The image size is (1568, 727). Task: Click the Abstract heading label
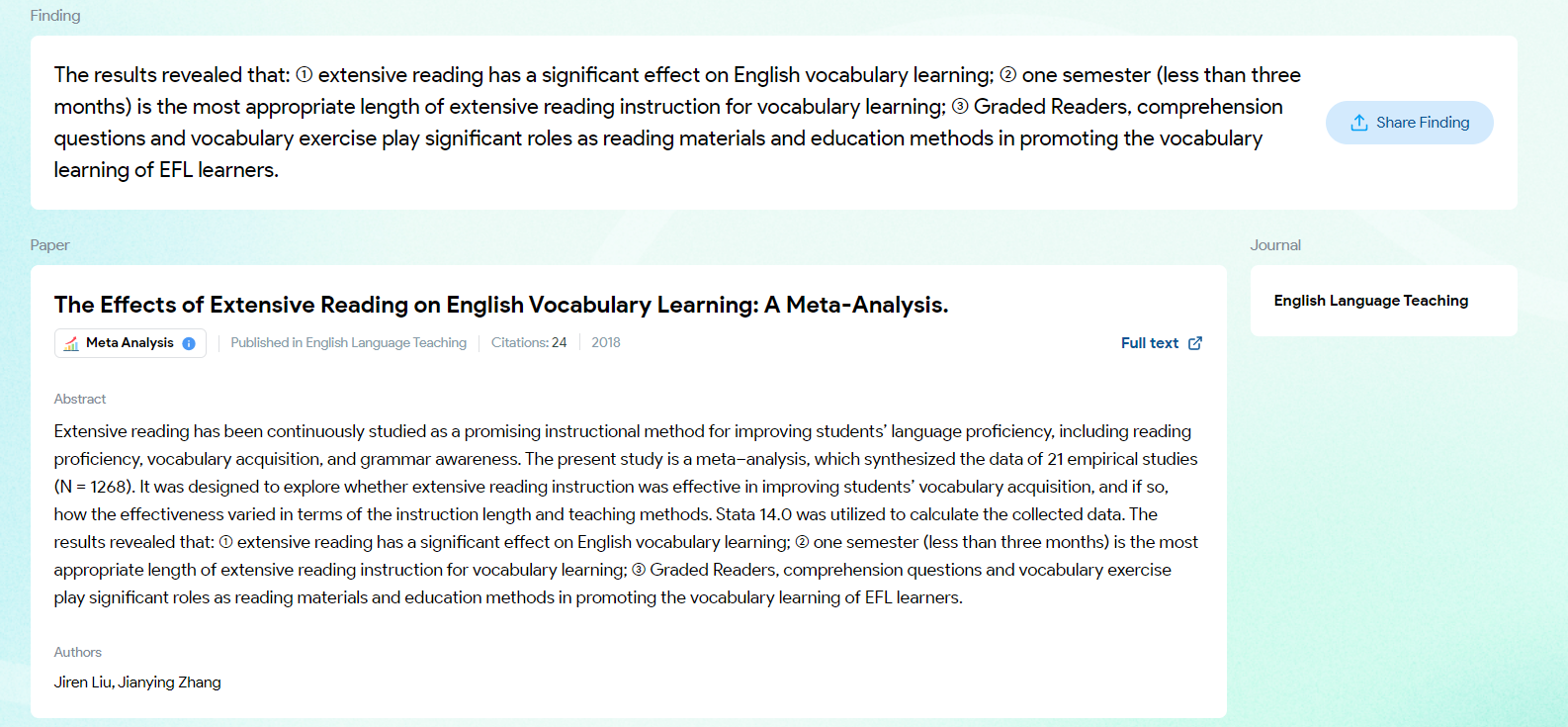[80, 400]
